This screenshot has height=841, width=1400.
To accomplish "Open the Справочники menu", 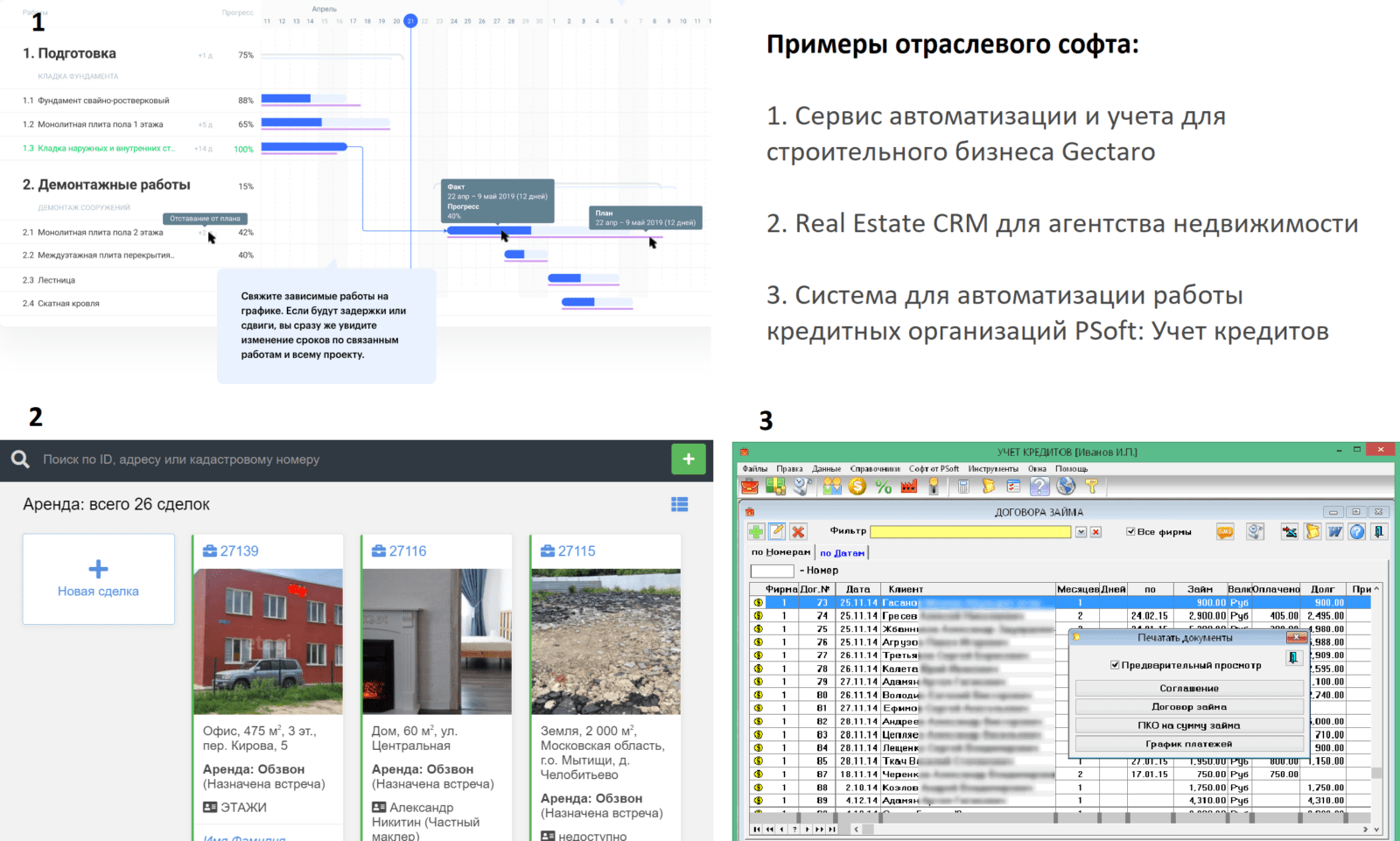I will pos(873,469).
